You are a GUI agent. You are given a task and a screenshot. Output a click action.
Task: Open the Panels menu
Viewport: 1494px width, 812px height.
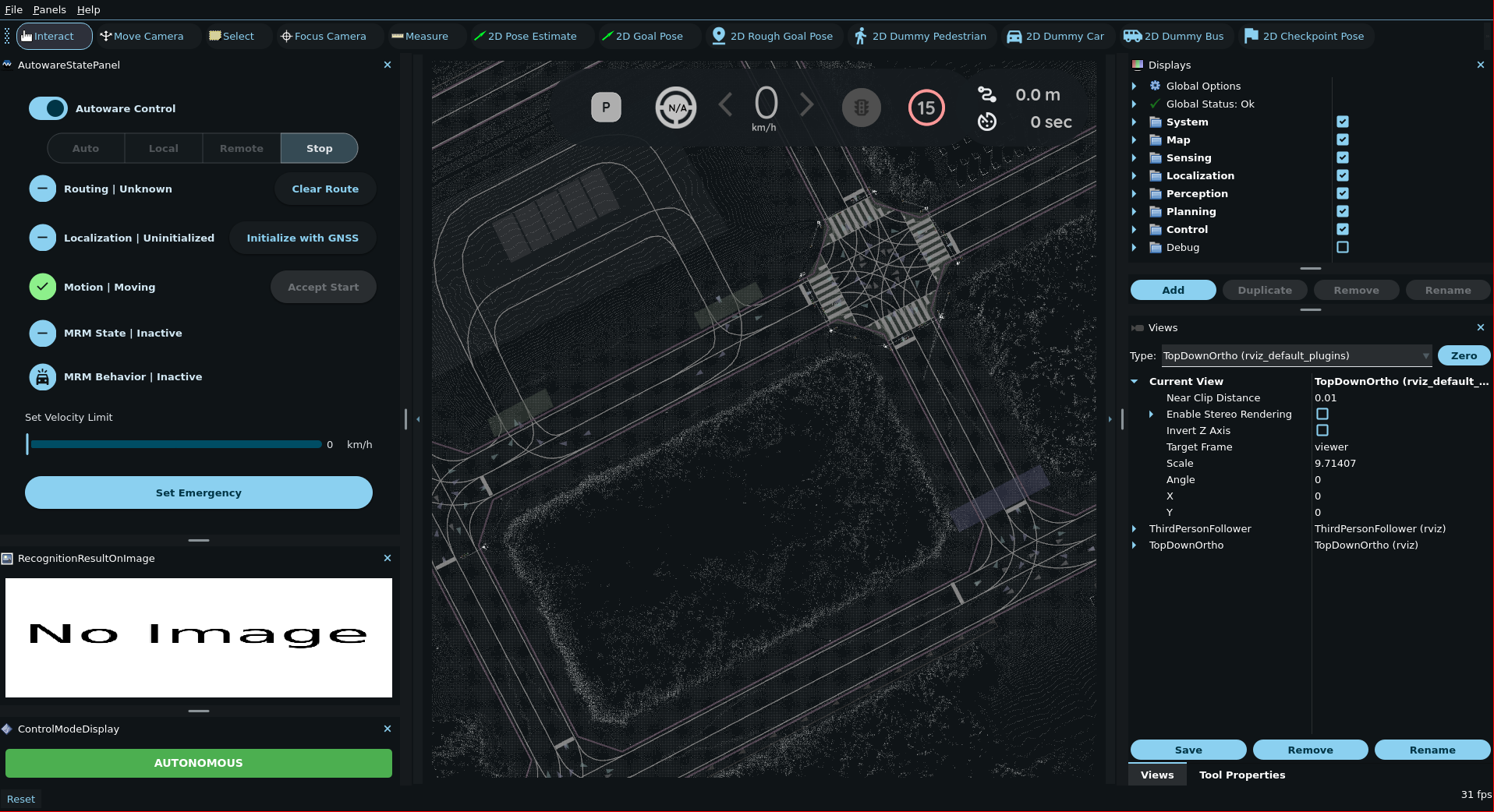tap(49, 9)
